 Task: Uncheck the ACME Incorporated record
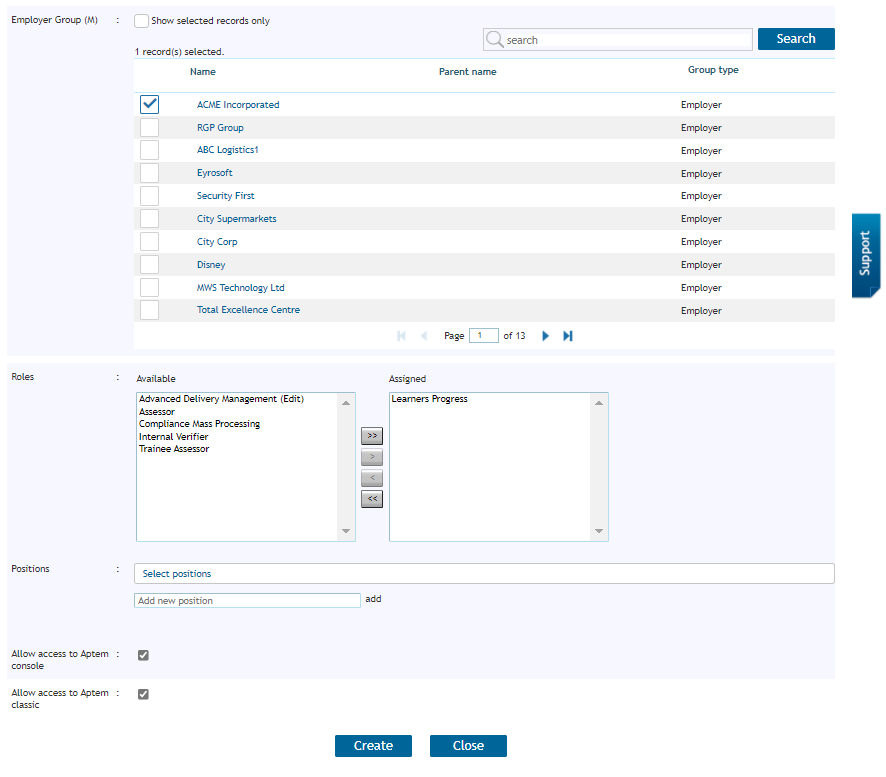point(149,104)
